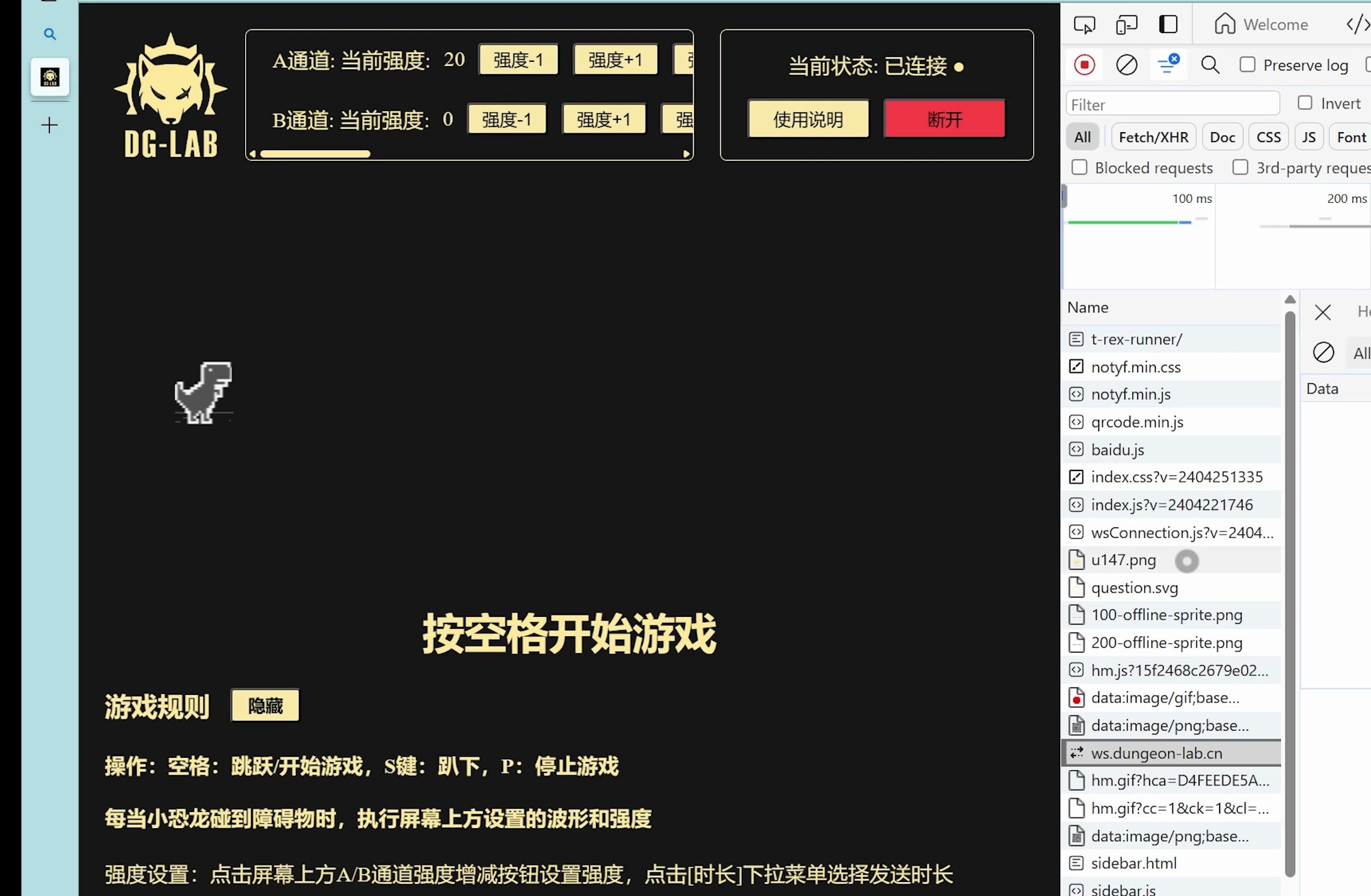The width and height of the screenshot is (1371, 896).
Task: Select ws.dungeon-lab.cn WebSocket request
Action: pyautogui.click(x=1171, y=753)
